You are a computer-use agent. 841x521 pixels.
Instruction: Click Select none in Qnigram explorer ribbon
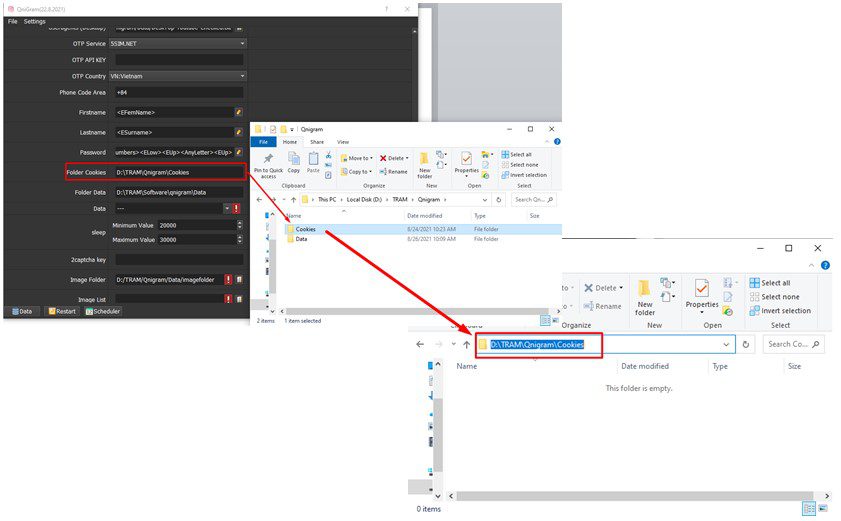click(x=520, y=165)
